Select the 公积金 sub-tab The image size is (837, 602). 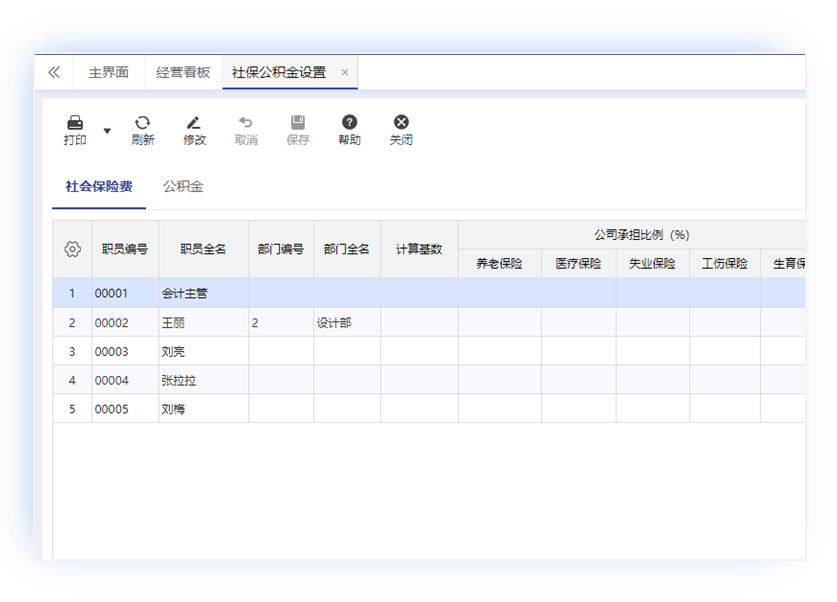[183, 186]
